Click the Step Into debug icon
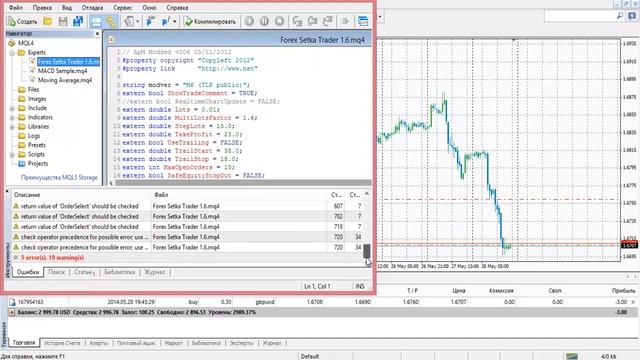Viewport: 640px width, 360px height. (298, 22)
